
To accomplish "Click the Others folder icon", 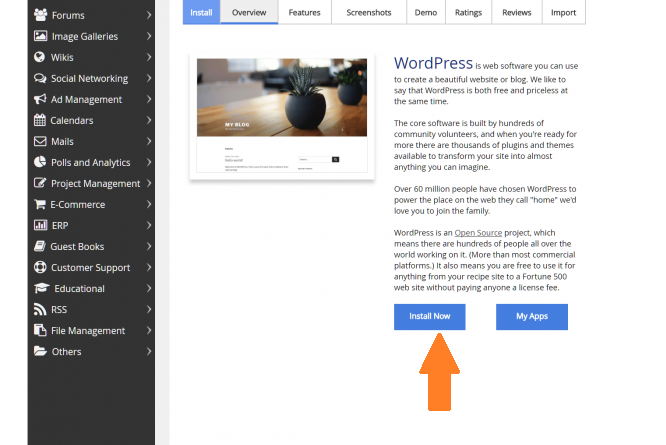I will (x=40, y=351).
